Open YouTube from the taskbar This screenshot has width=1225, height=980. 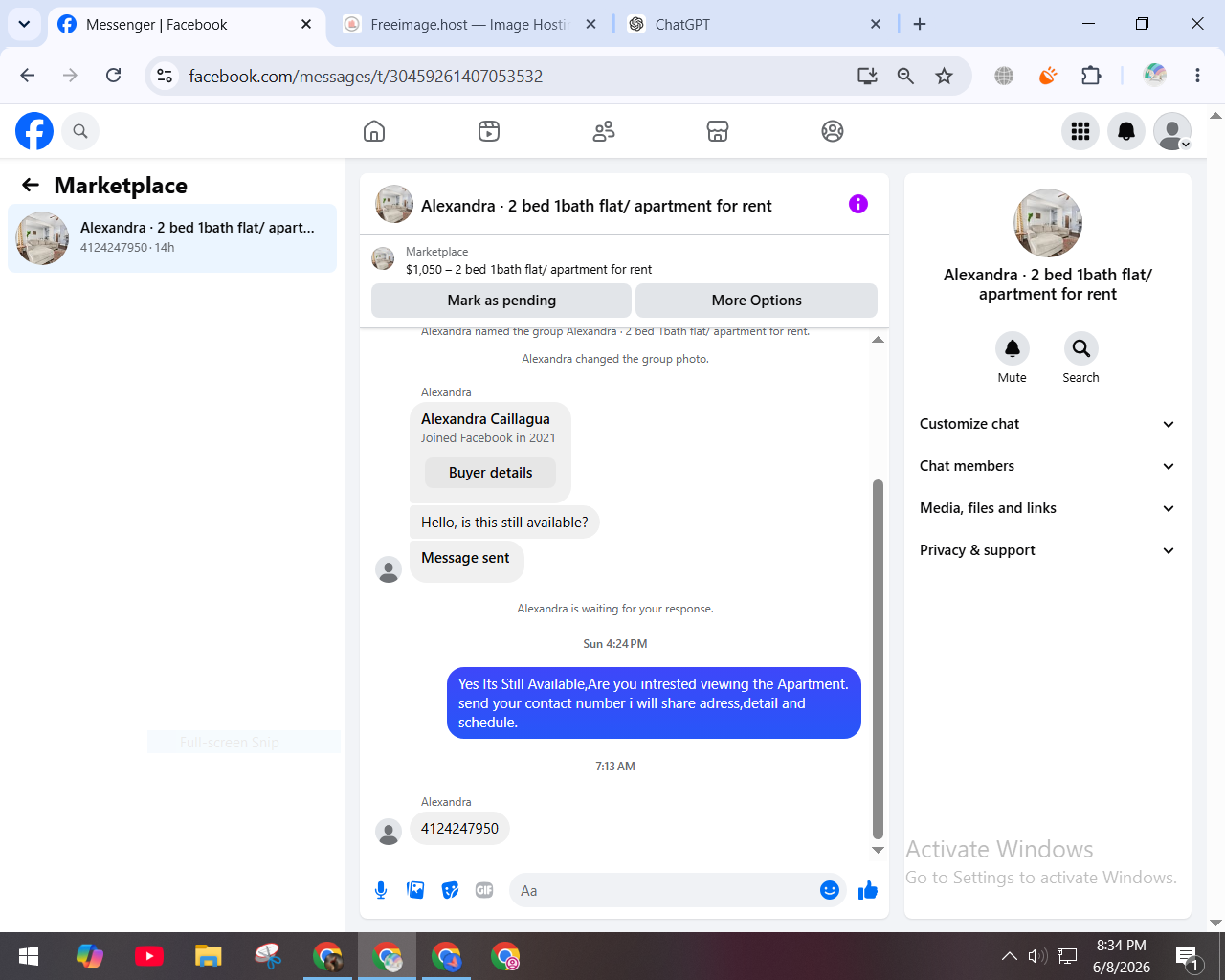point(149,956)
